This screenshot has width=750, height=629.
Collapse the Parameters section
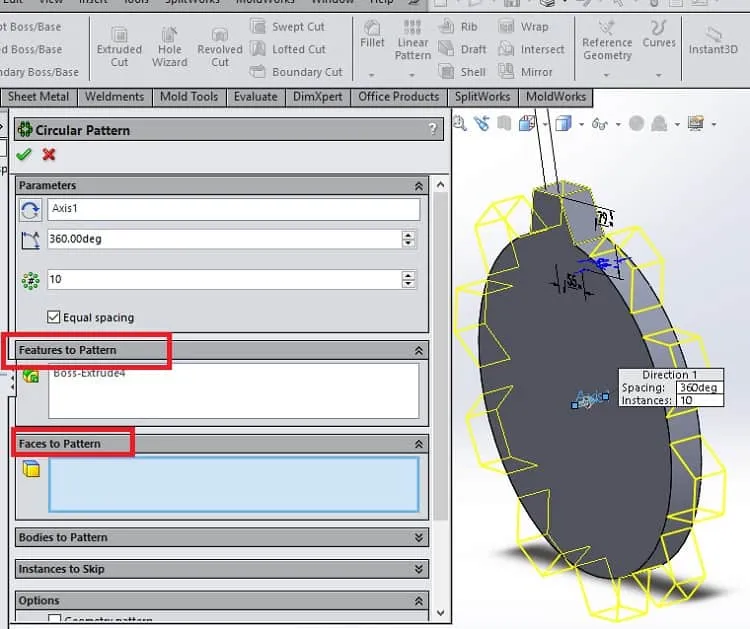coord(419,186)
